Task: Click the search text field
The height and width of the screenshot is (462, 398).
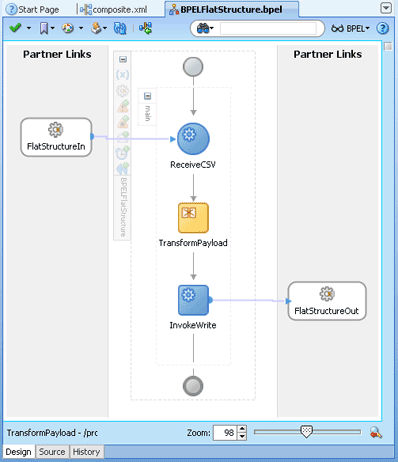Action: 268,29
